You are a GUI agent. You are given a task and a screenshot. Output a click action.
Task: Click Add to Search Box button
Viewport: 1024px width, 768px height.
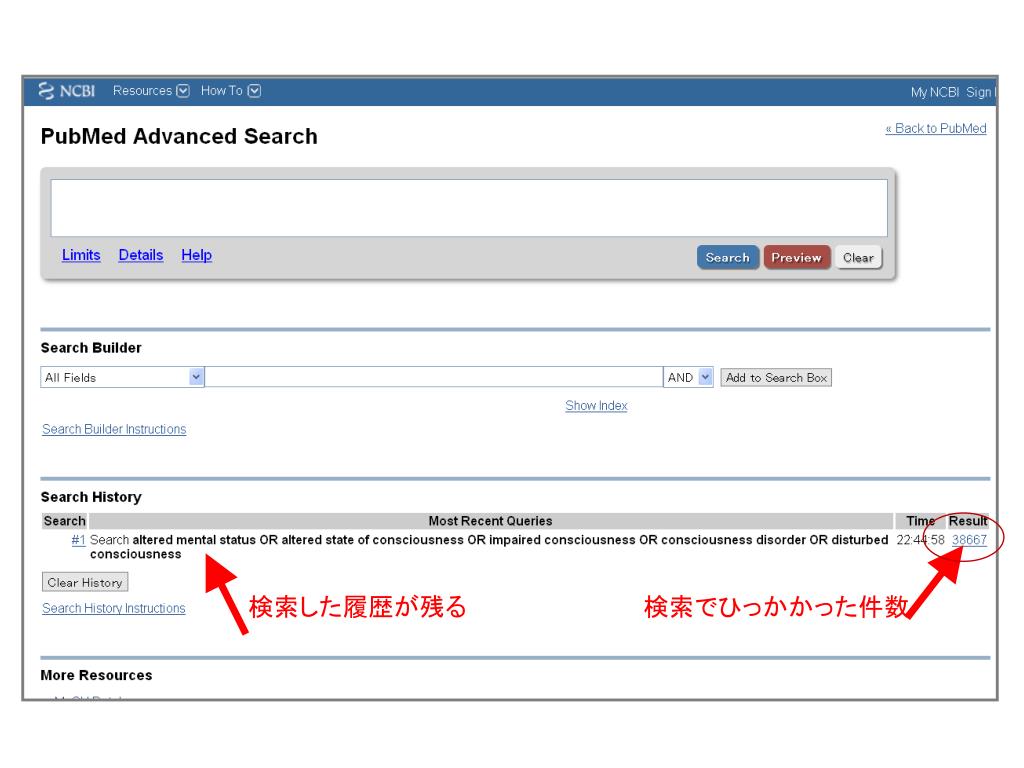776,377
